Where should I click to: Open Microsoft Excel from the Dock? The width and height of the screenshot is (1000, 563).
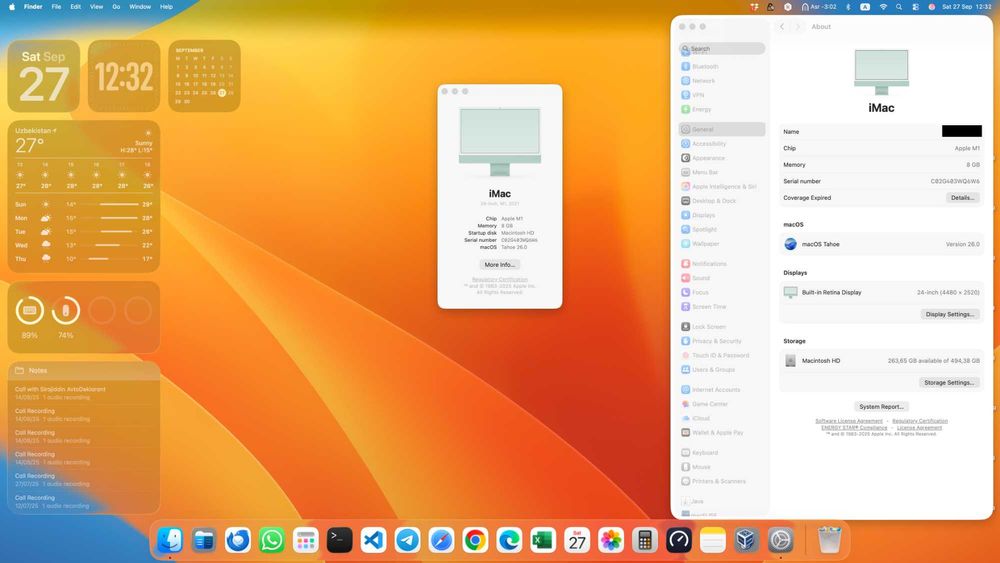(x=543, y=541)
